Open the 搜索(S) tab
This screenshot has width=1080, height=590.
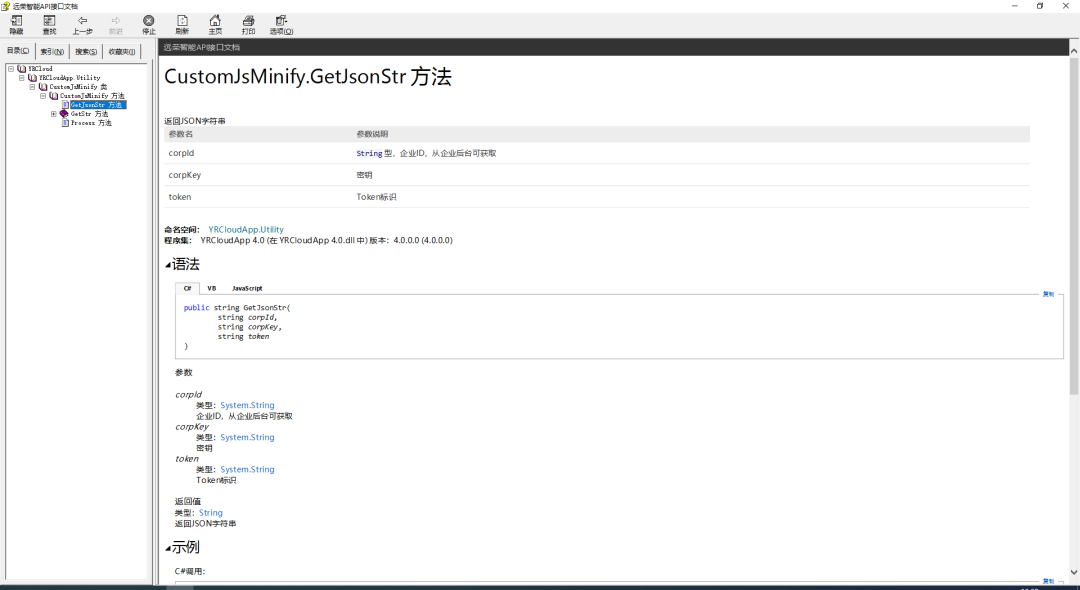[x=87, y=51]
